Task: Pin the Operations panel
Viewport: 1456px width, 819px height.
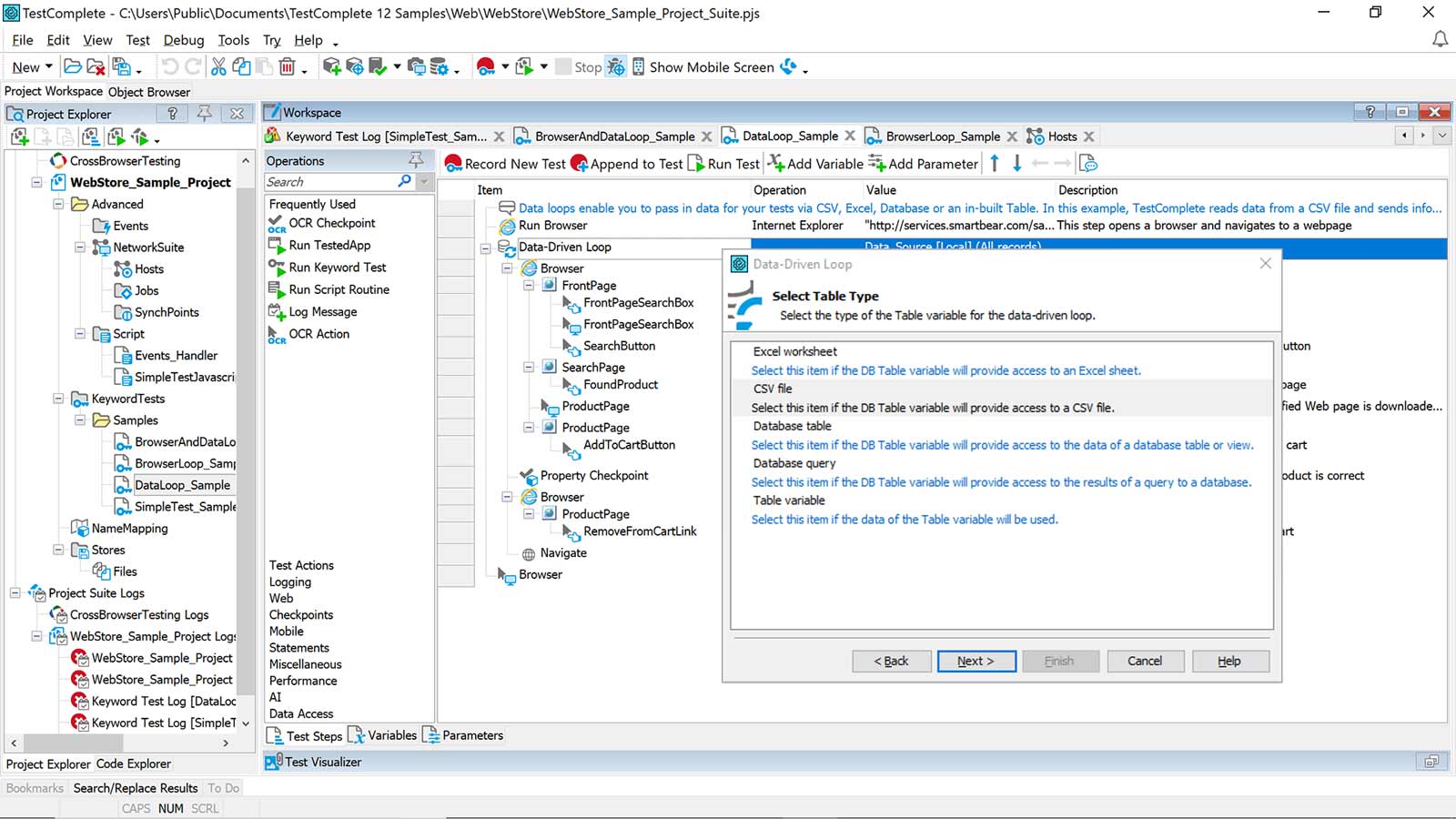Action: (416, 160)
